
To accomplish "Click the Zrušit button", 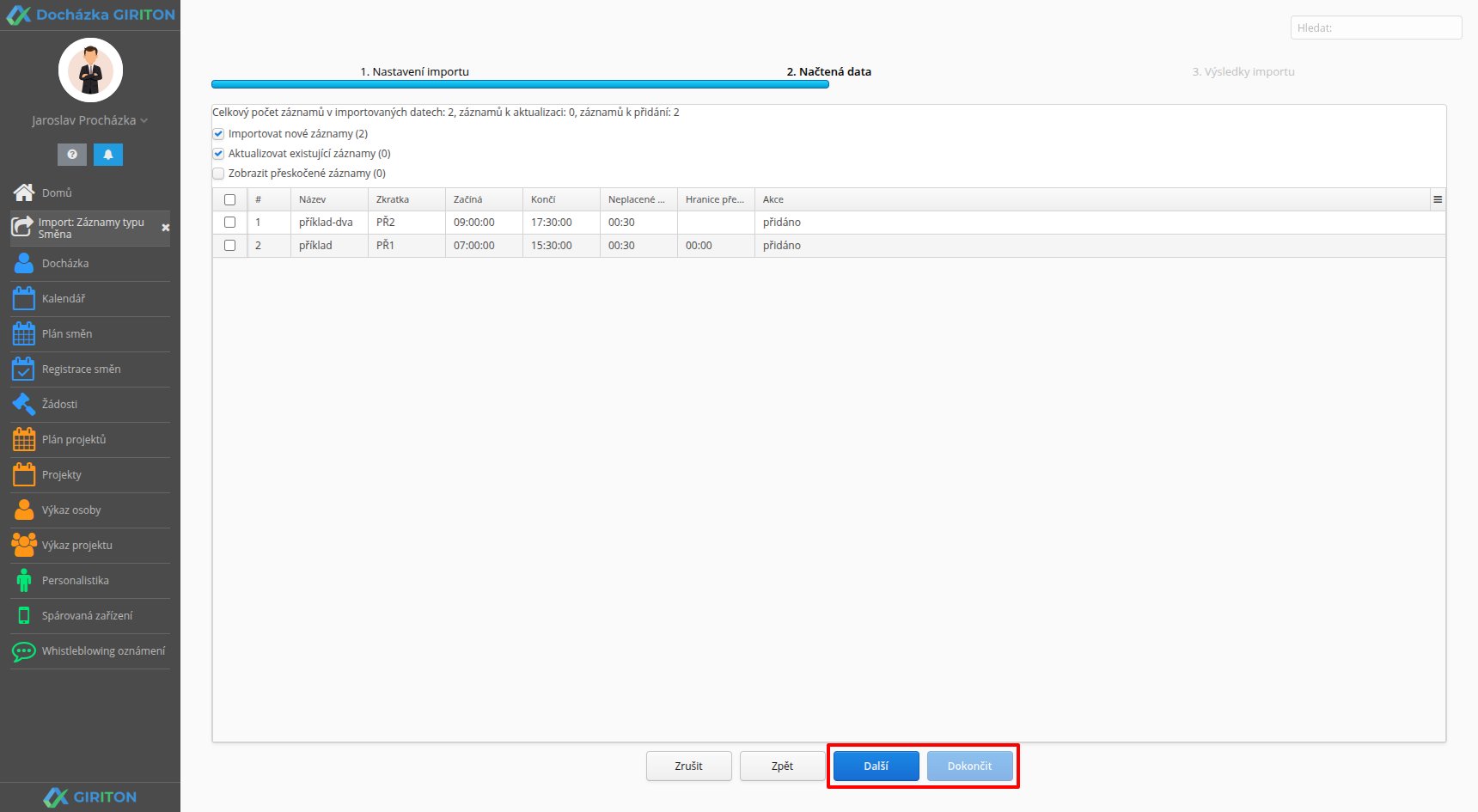I will coord(689,766).
